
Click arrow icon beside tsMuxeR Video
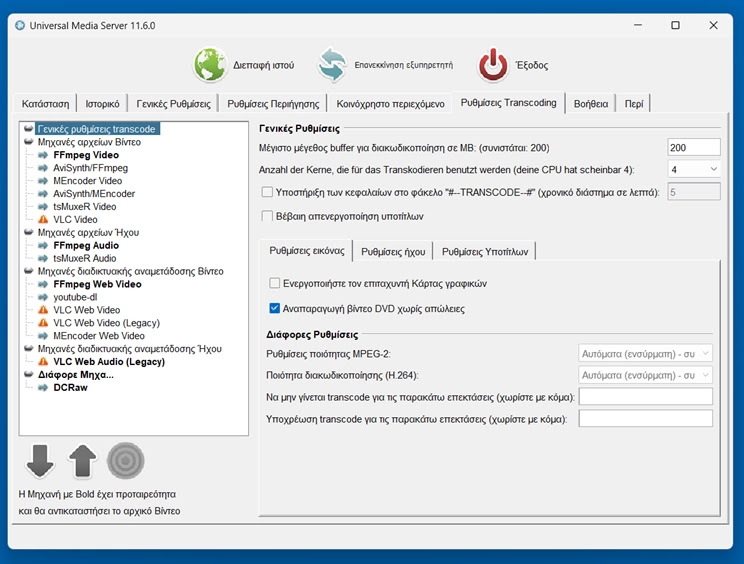click(43, 207)
